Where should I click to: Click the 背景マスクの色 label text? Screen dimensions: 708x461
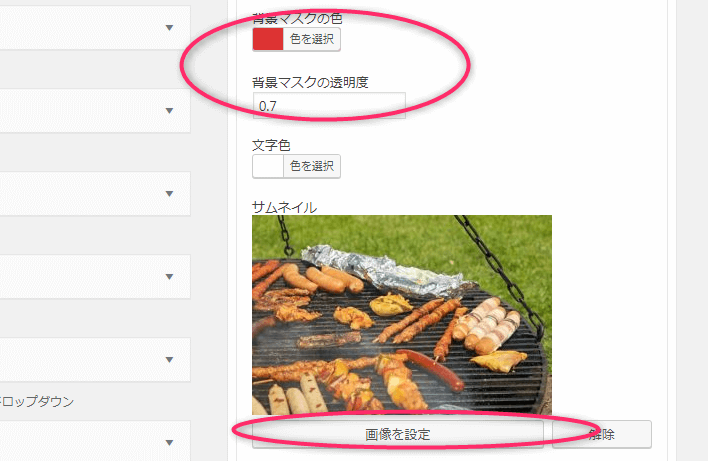click(297, 19)
